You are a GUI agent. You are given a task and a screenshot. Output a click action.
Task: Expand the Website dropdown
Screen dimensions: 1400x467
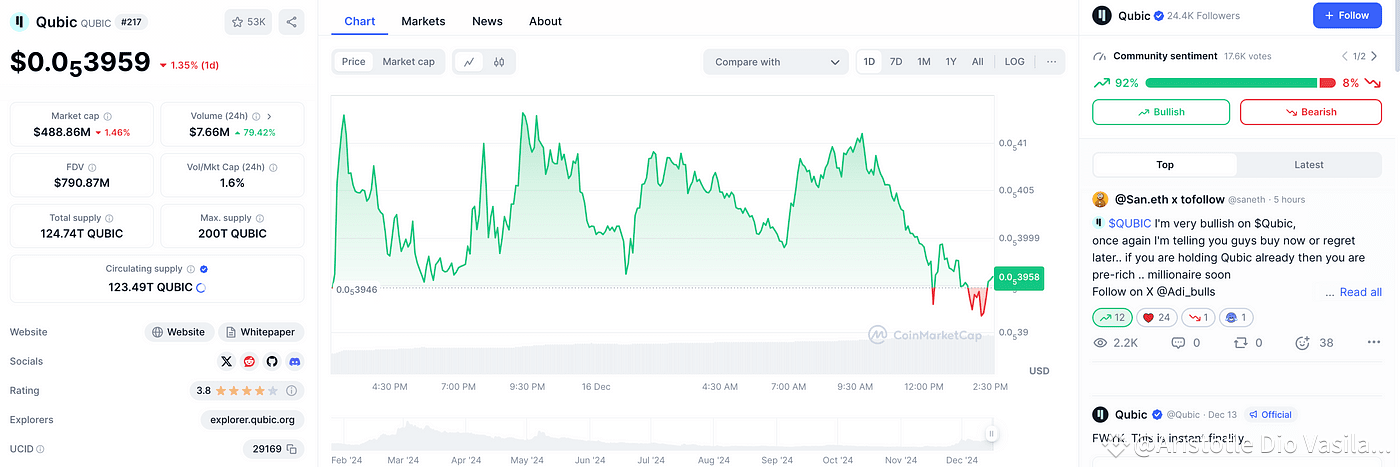tap(178, 332)
